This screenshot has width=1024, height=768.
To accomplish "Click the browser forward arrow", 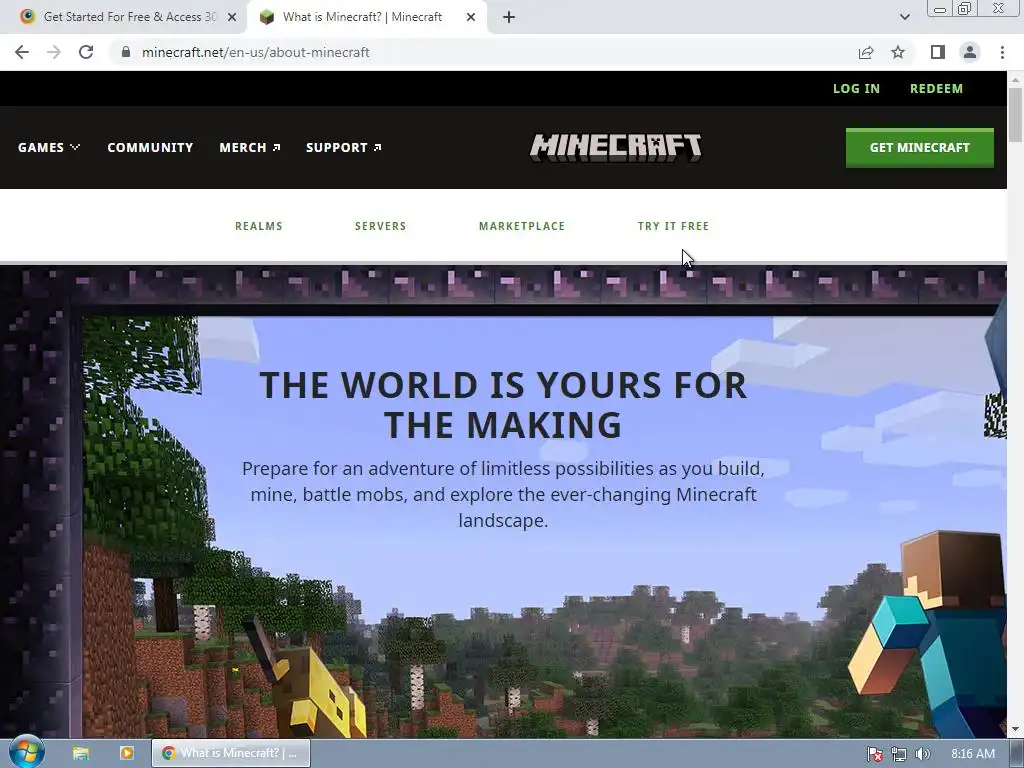I will pos(54,52).
